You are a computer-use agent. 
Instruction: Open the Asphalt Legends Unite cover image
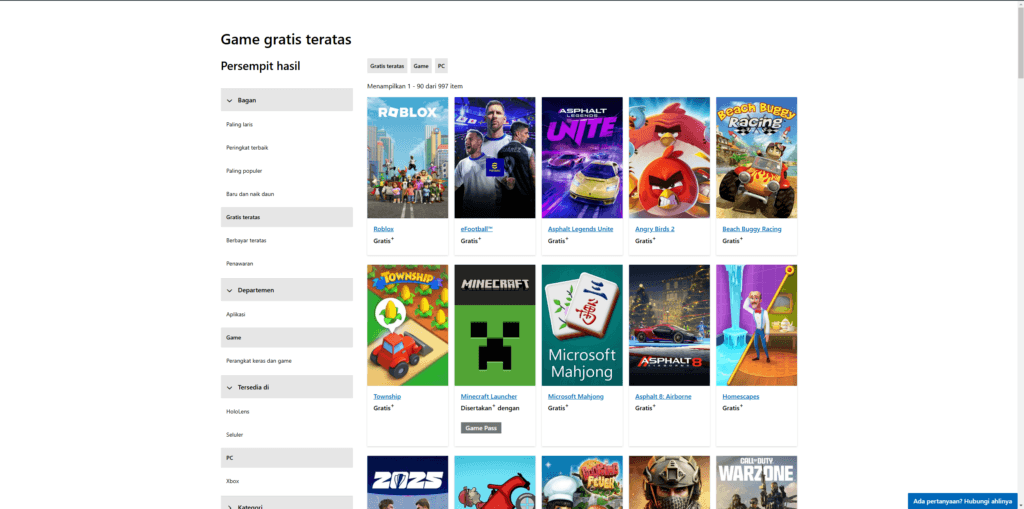(582, 157)
